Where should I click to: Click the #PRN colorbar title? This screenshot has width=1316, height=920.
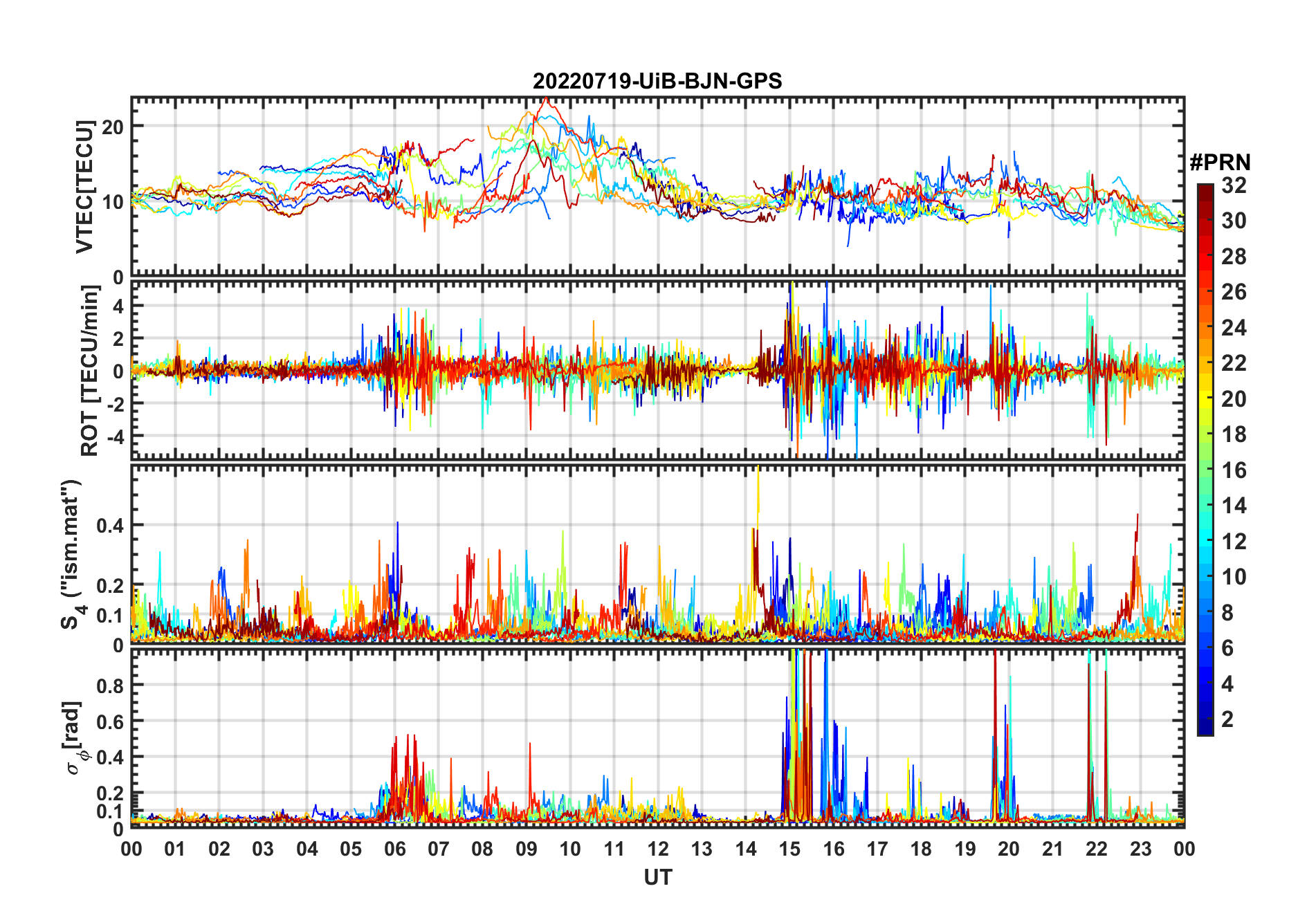click(x=1220, y=163)
